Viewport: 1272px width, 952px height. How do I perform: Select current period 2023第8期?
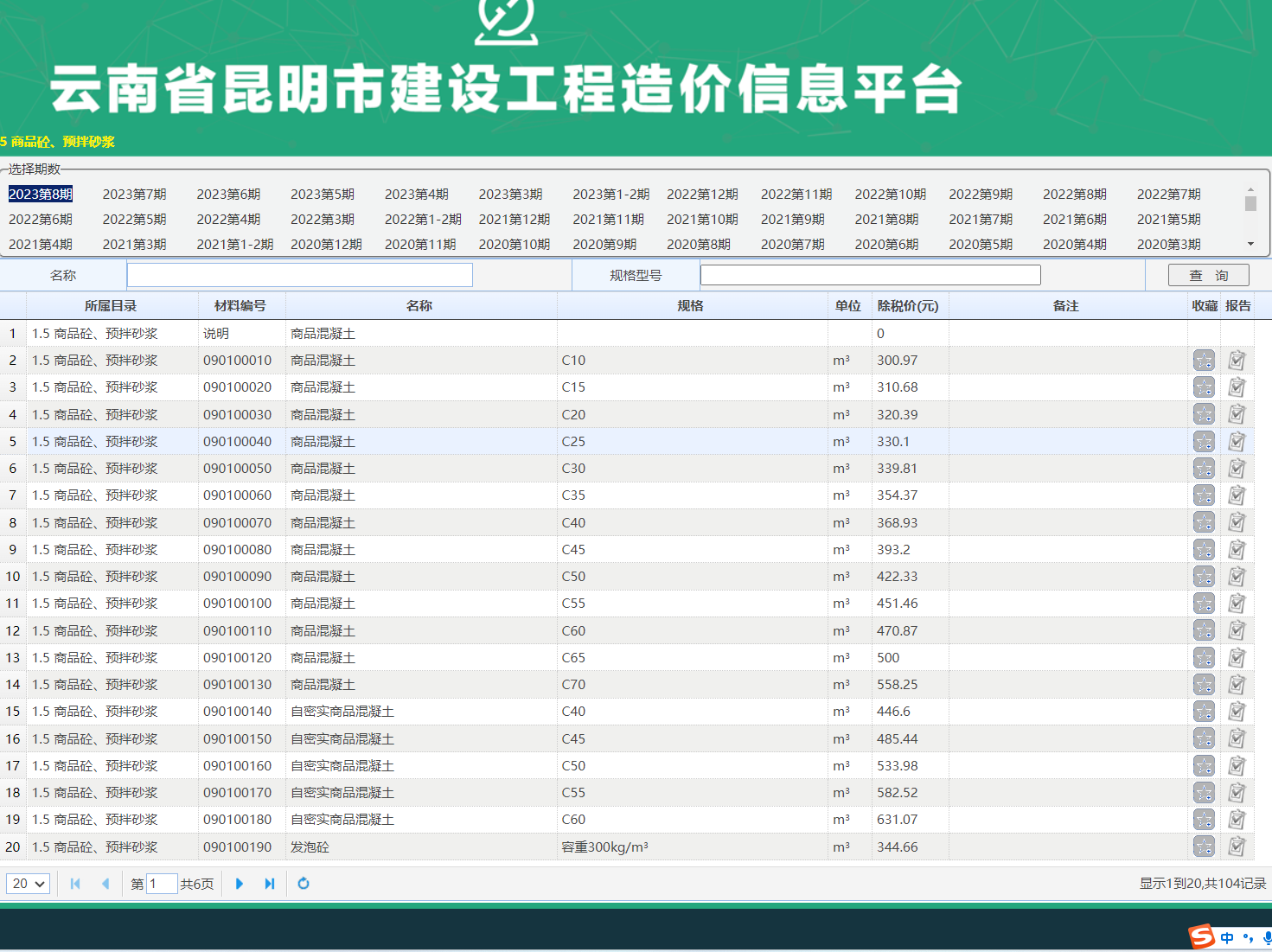pyautogui.click(x=41, y=195)
